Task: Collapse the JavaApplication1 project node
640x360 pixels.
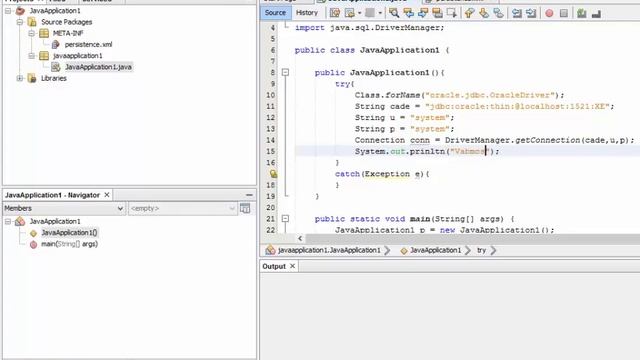Action: tap(8, 11)
